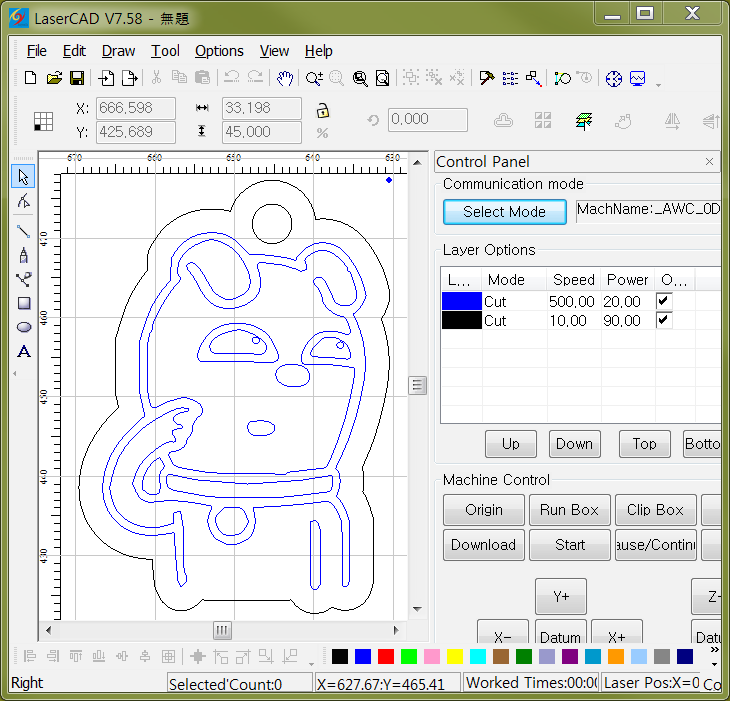Choose the bezier curve tool

click(x=23, y=279)
